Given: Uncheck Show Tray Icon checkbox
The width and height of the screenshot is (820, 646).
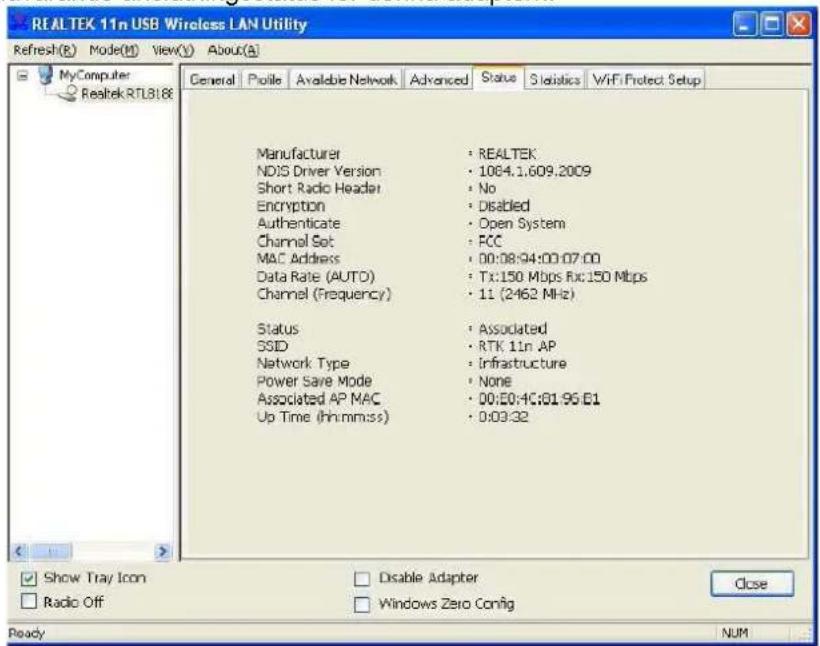Looking at the screenshot, I should (x=29, y=579).
